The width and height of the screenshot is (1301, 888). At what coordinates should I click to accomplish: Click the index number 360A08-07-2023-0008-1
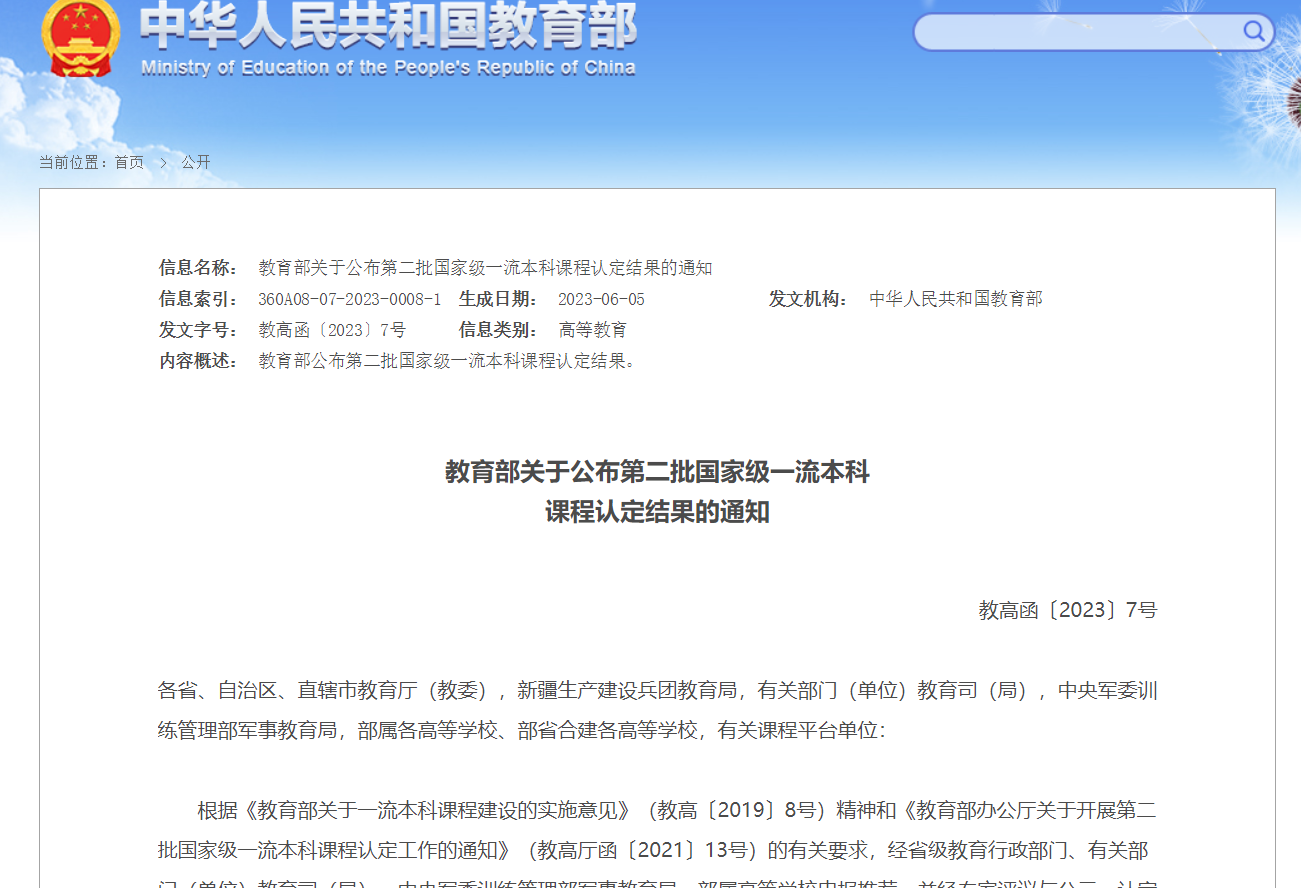coord(349,299)
